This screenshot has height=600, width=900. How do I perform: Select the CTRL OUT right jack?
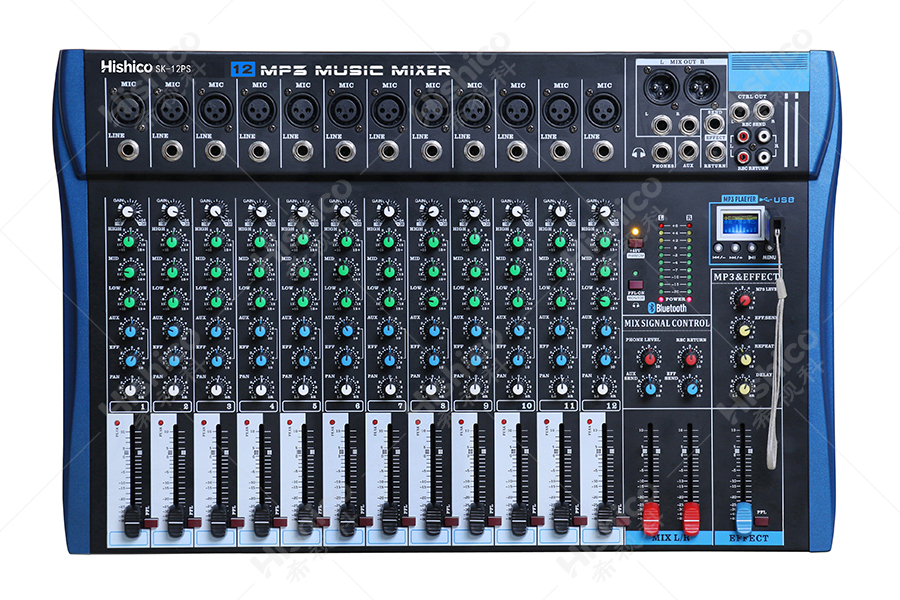[x=764, y=110]
